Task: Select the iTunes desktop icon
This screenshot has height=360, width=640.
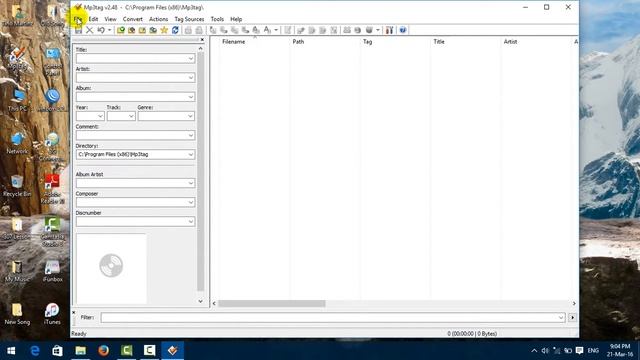Action: pos(52,313)
